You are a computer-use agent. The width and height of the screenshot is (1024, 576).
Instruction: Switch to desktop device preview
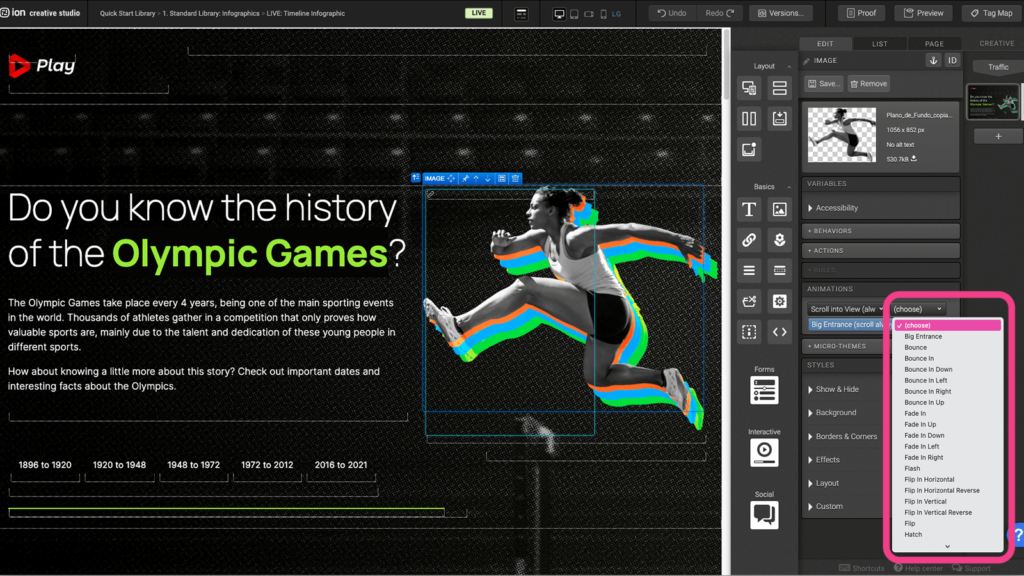pos(559,13)
